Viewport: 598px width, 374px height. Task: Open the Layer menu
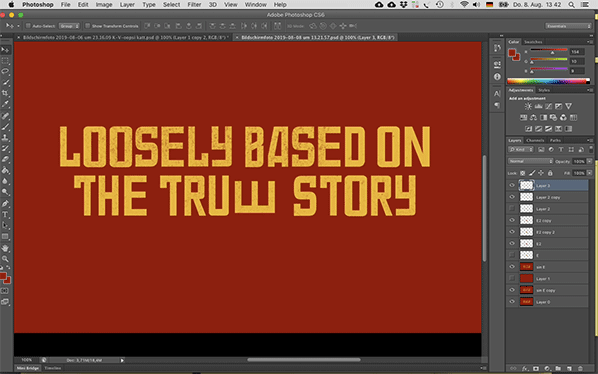127,5
